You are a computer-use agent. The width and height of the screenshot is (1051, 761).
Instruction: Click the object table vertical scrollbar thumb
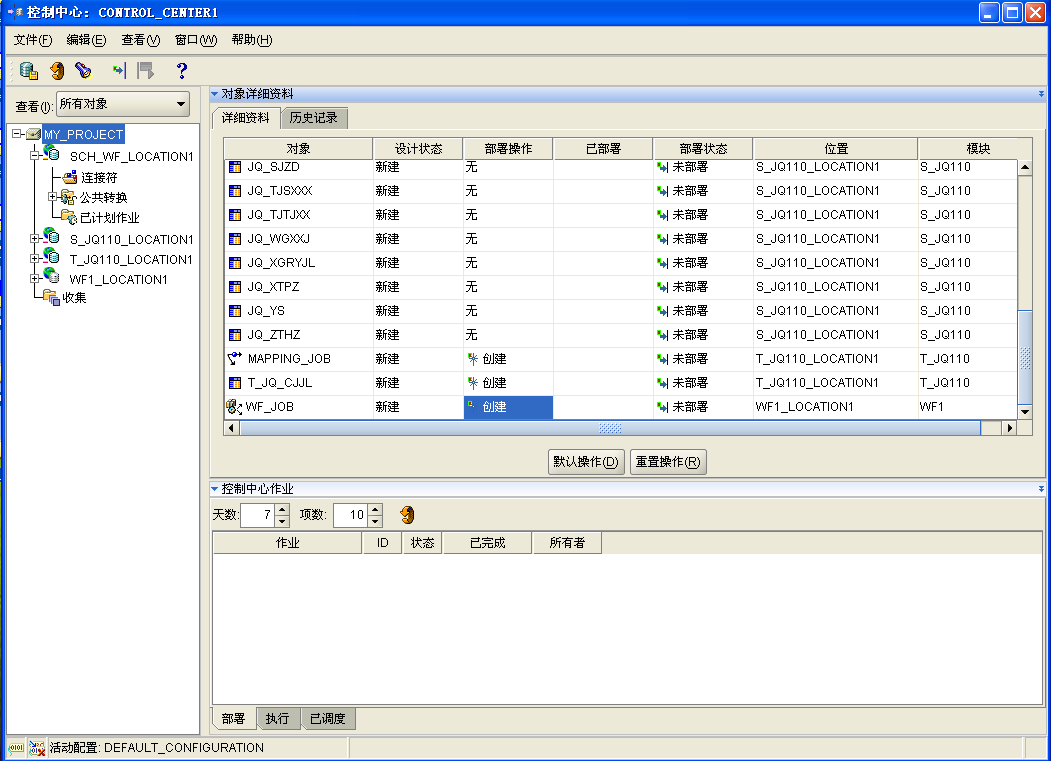point(1025,358)
